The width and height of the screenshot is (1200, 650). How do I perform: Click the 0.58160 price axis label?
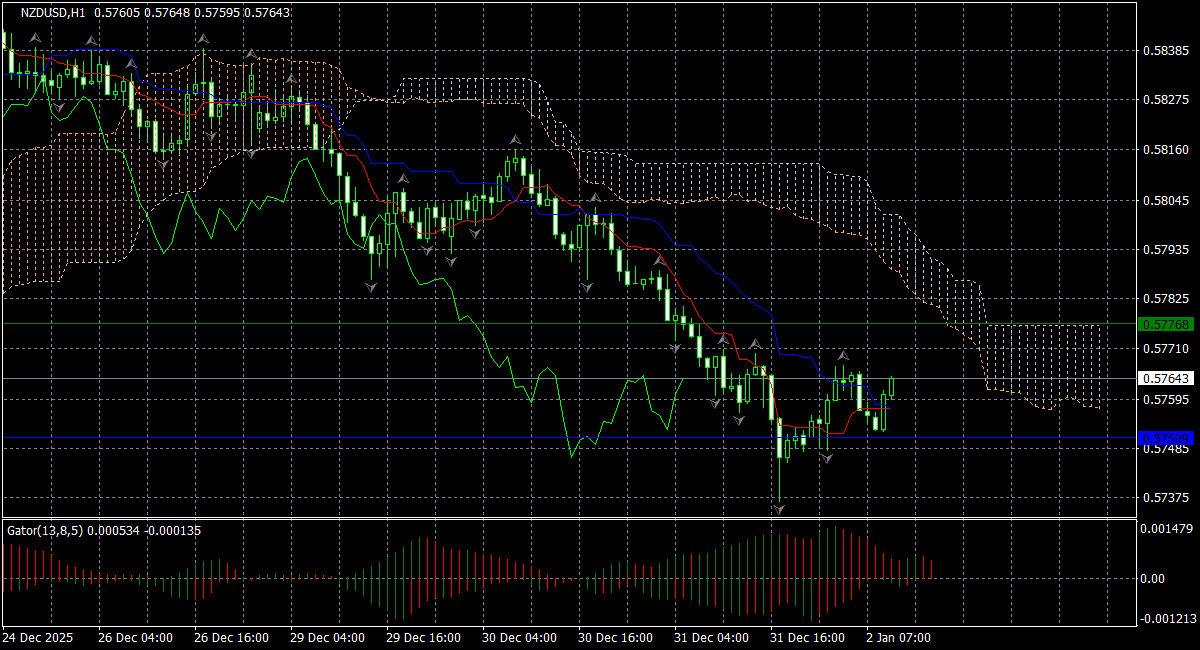1165,150
